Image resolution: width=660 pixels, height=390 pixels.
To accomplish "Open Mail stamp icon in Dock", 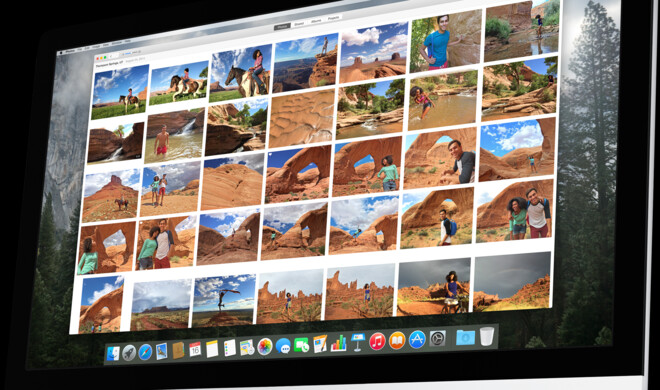I will [162, 351].
